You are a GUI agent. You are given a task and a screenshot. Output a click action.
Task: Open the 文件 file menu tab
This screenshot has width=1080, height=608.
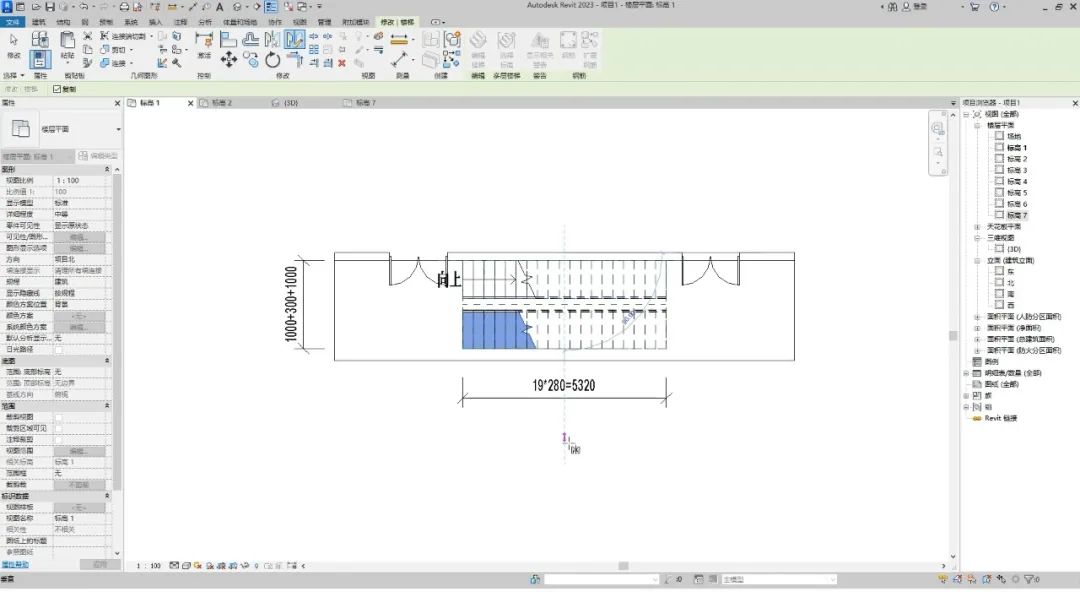click(x=12, y=22)
